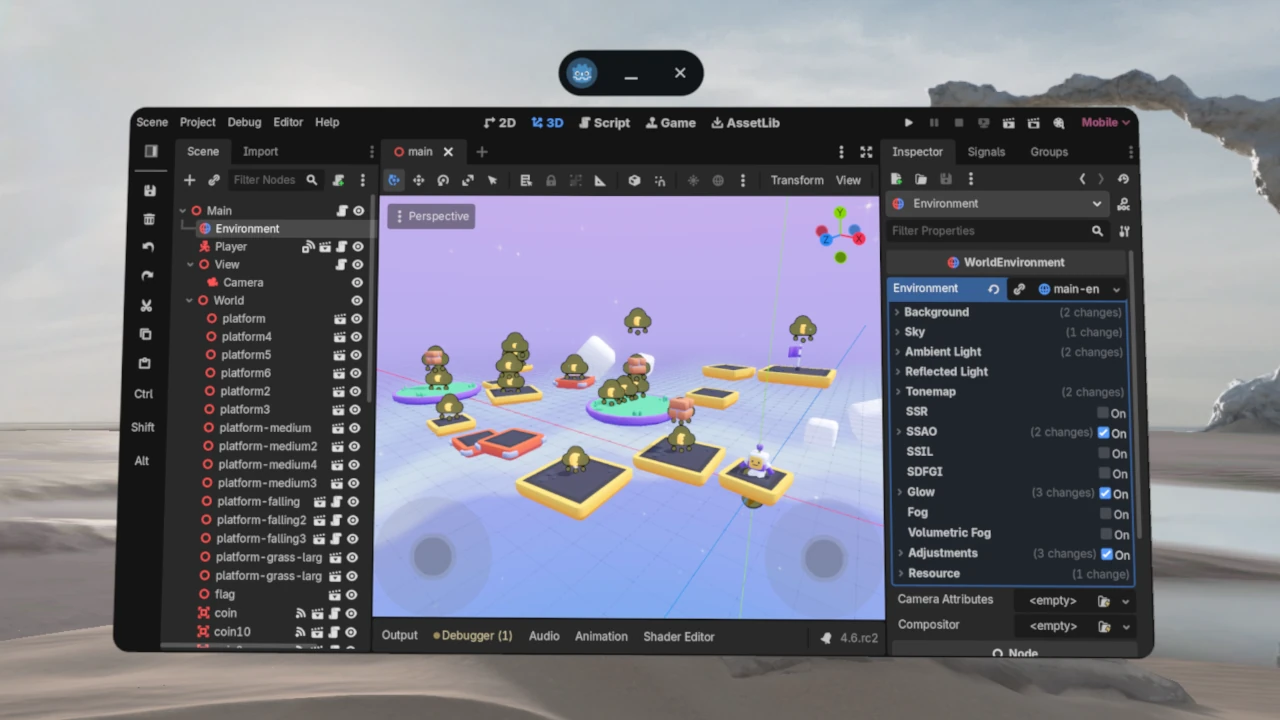
Task: Run the project with the play button
Action: tap(908, 123)
